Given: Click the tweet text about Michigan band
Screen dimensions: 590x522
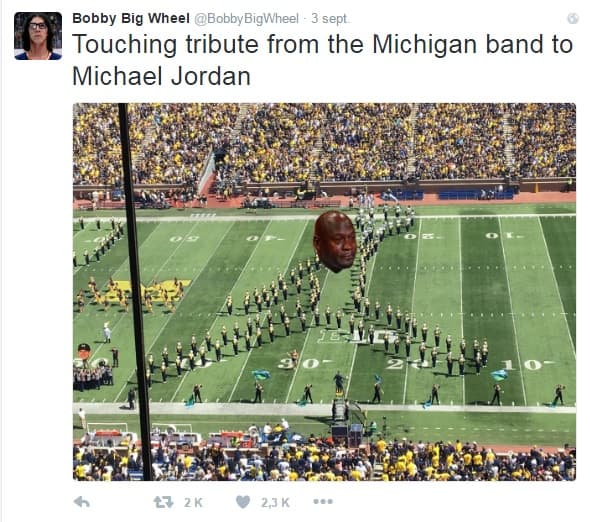Looking at the screenshot, I should pos(322,60).
